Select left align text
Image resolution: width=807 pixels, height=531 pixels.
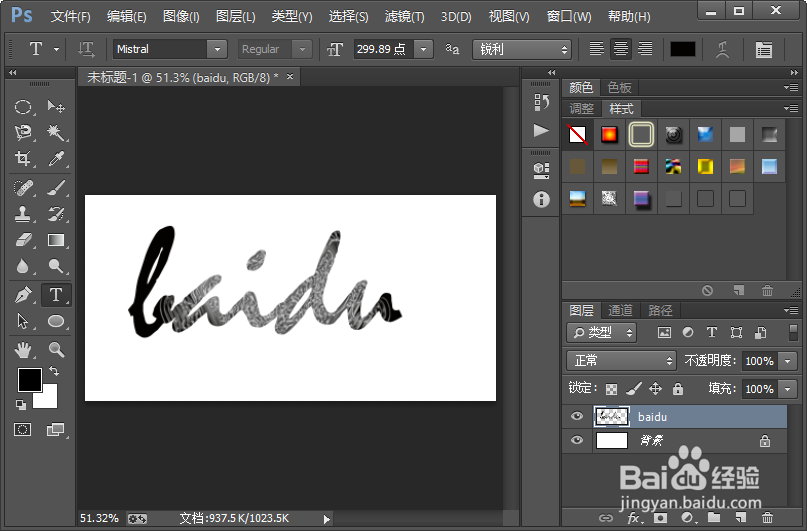(x=597, y=49)
